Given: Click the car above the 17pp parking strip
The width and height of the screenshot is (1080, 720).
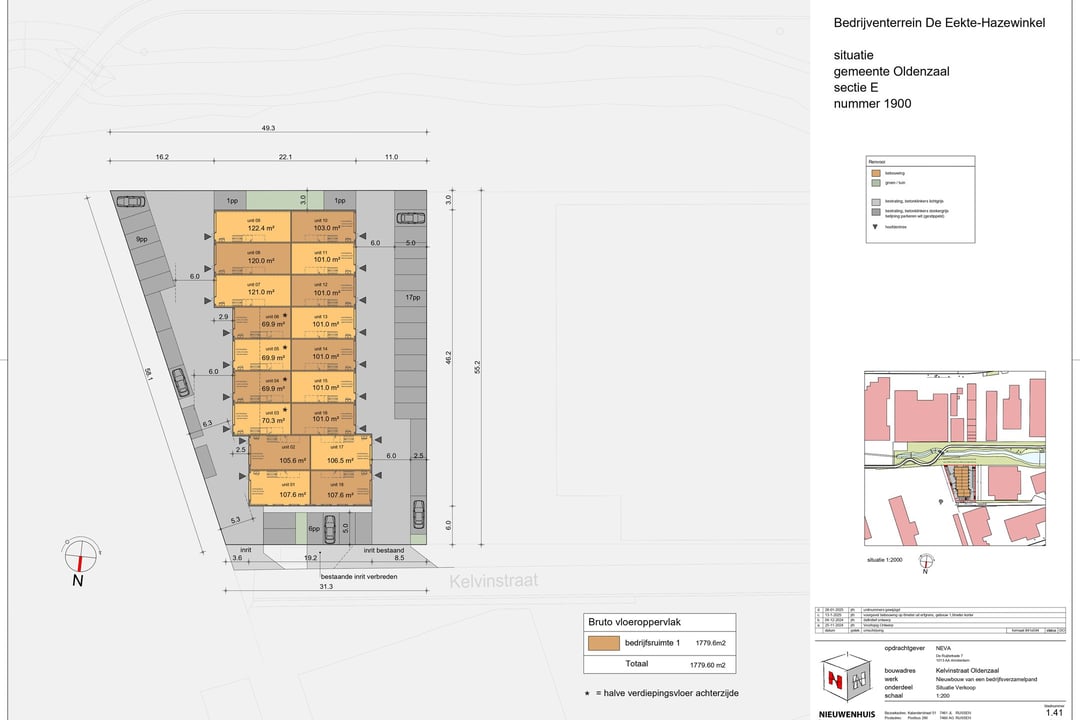Looking at the screenshot, I should click(x=411, y=218).
